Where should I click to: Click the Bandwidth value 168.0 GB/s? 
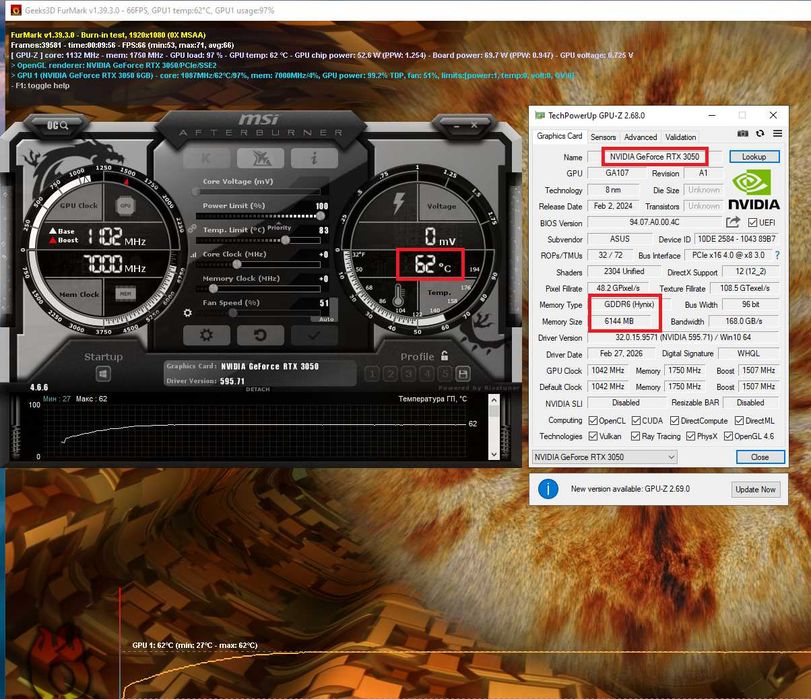coord(743,321)
